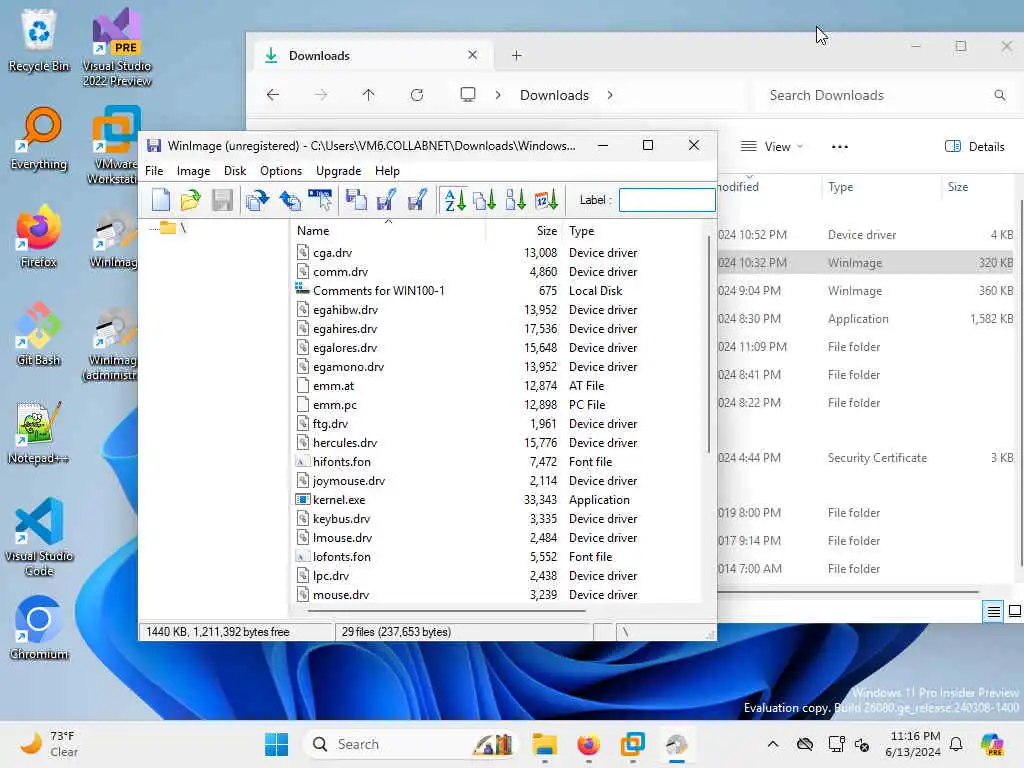Click the second floppy brush toolbar icon
The width and height of the screenshot is (1024, 768).
(x=417, y=200)
